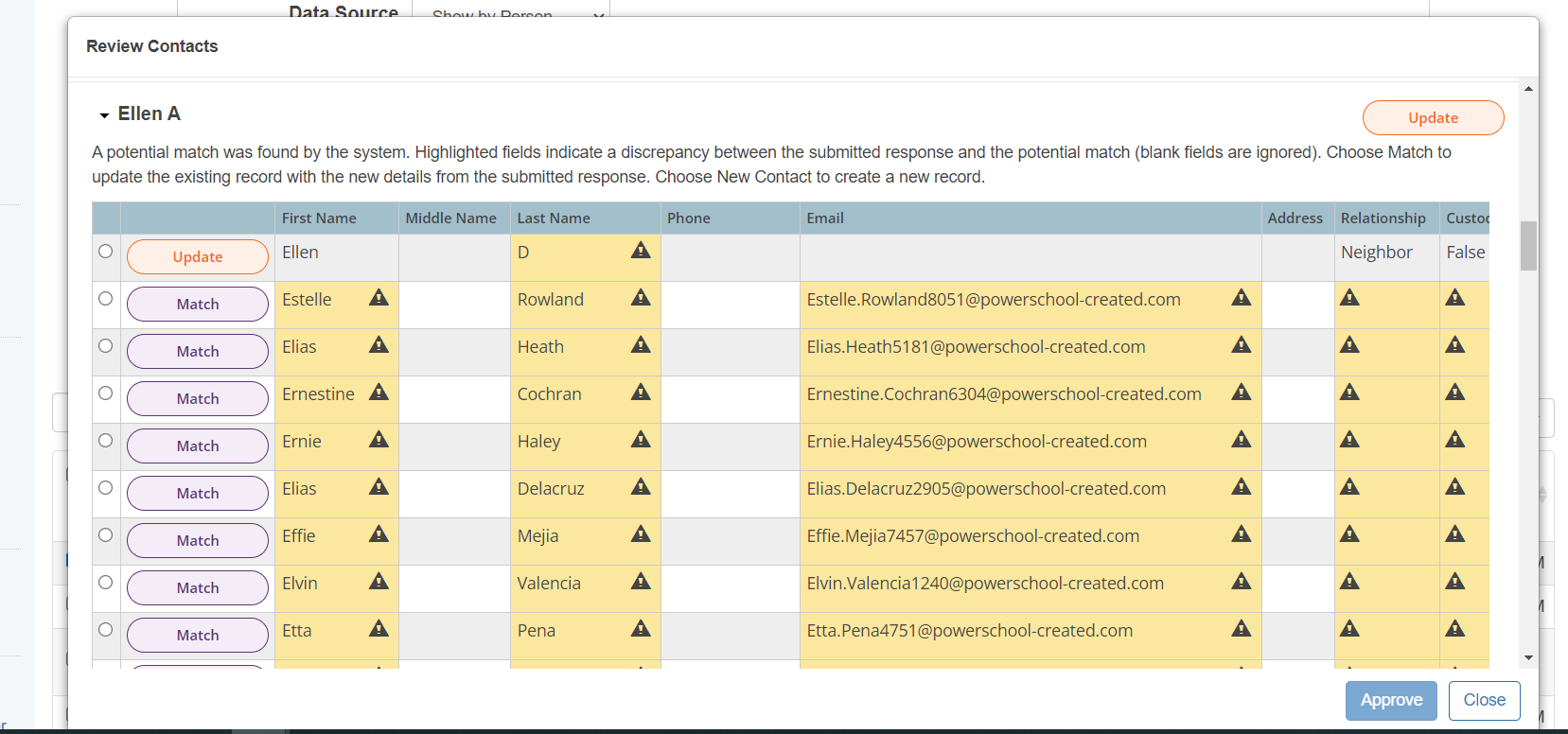Click warning icon beside Ernie first name

(379, 440)
